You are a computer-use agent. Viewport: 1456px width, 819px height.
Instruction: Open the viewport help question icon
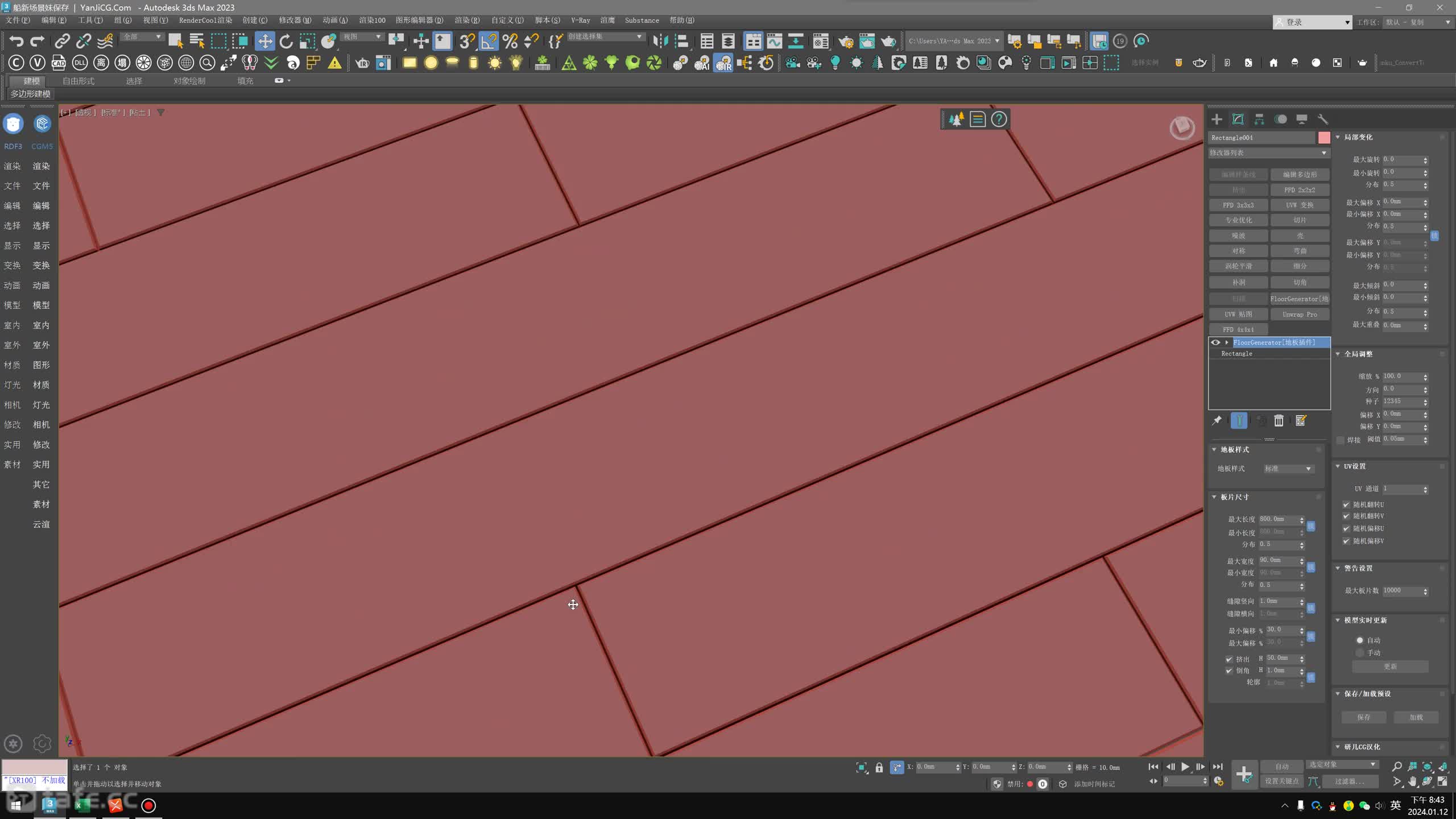999,119
